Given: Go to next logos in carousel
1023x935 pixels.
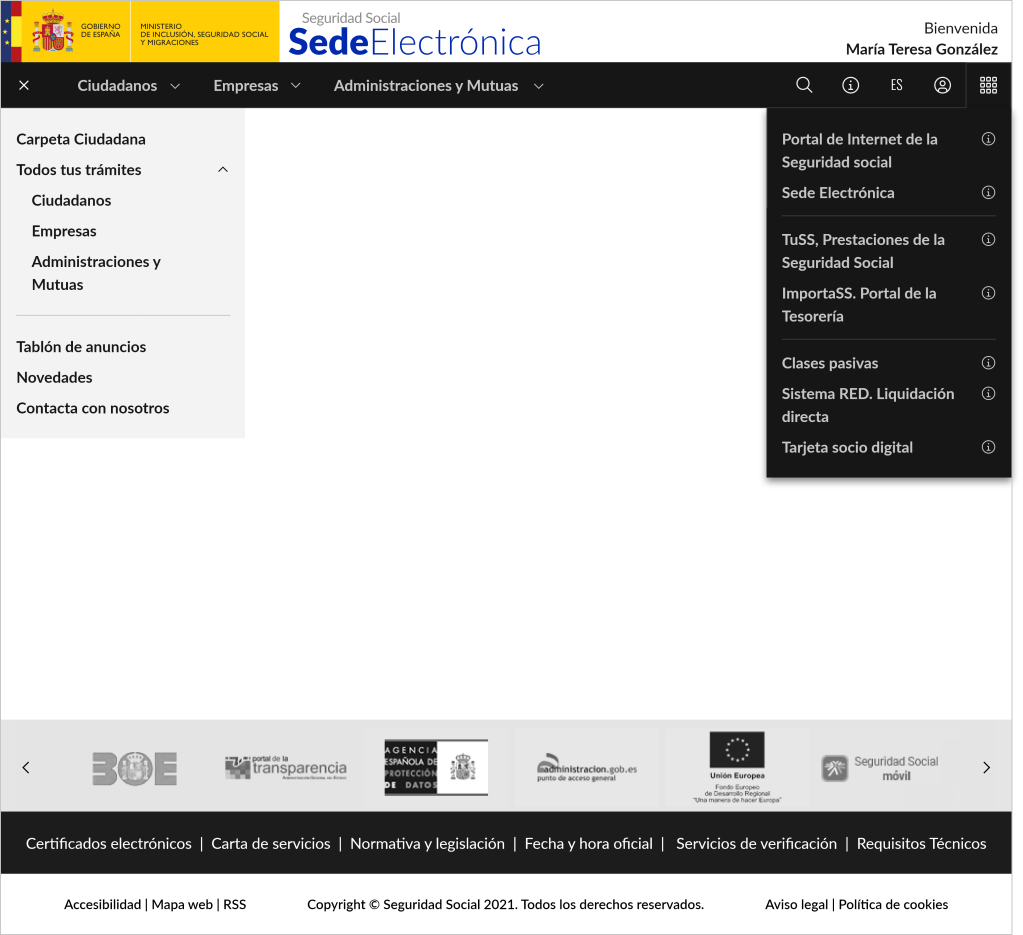Looking at the screenshot, I should pyautogui.click(x=986, y=768).
